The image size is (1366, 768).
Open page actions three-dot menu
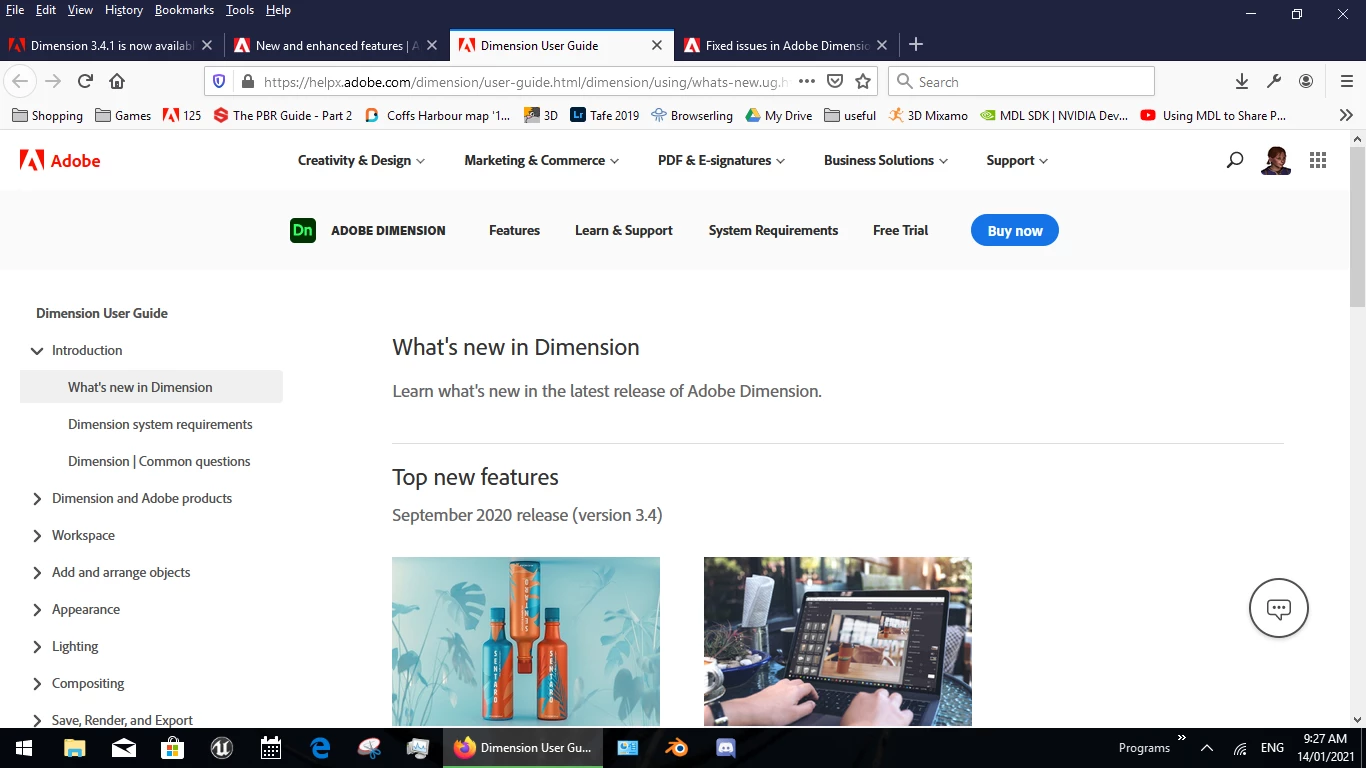point(807,81)
